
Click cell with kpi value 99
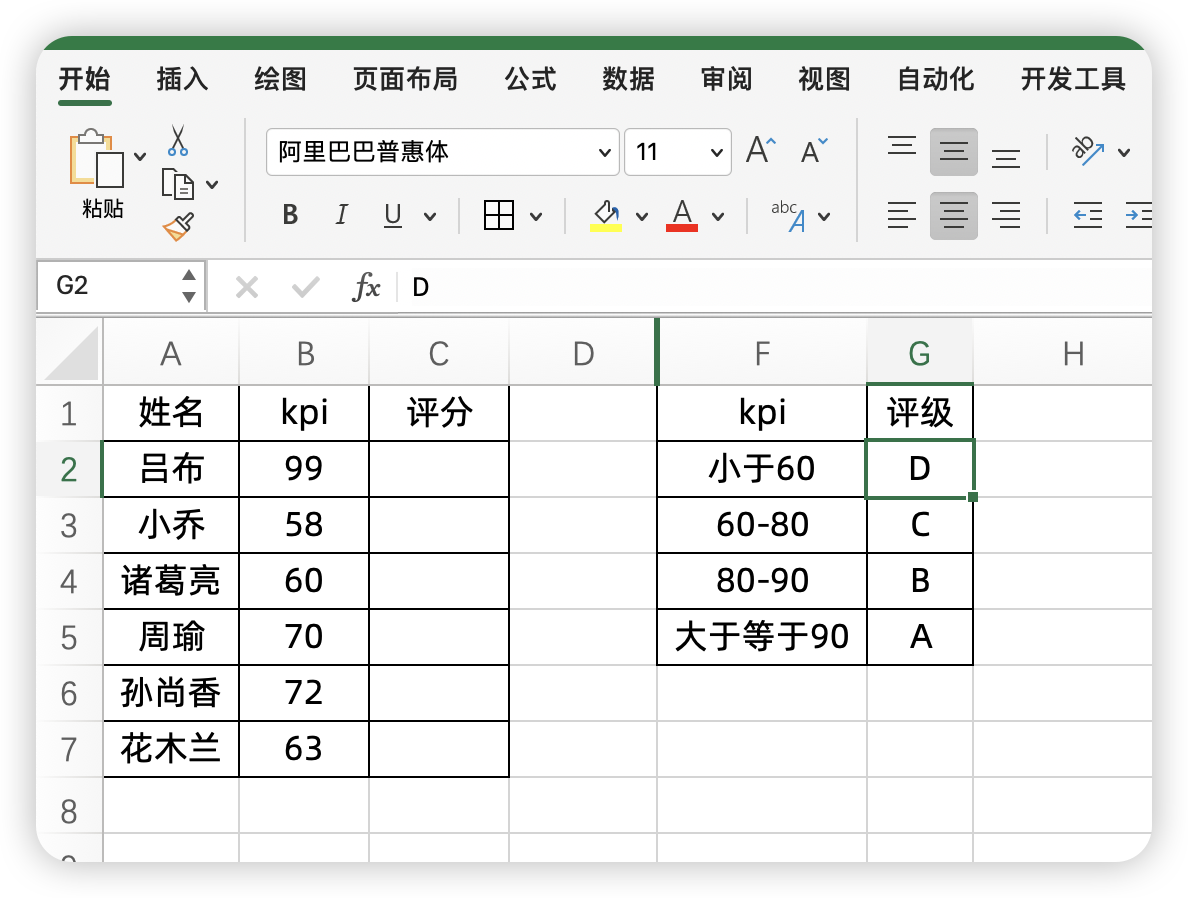304,469
